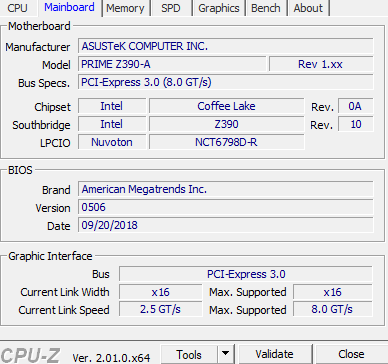Click the Current Link Width x16 value
Image resolution: width=388 pixels, height=364 pixels.
pos(160,292)
